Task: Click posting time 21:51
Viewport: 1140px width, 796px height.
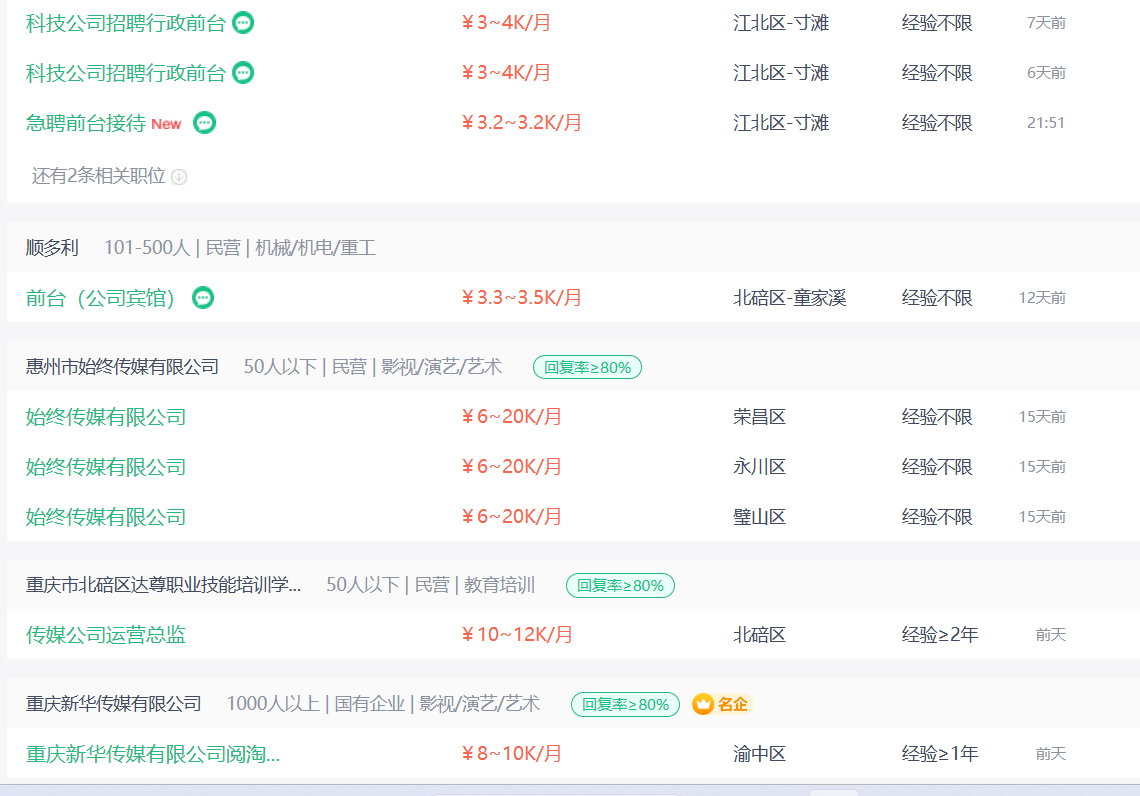Action: [x=1045, y=123]
